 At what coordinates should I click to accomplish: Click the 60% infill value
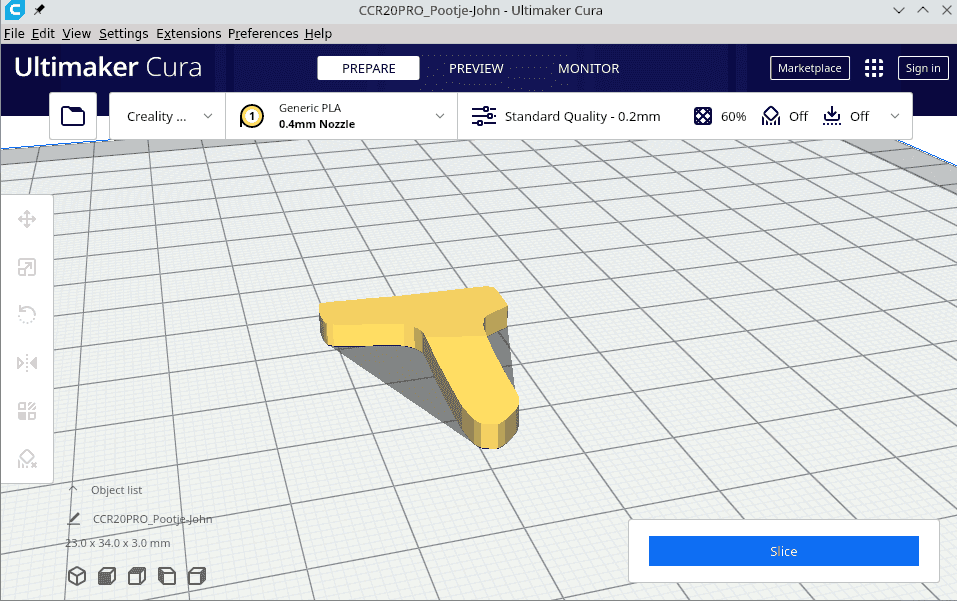point(733,116)
